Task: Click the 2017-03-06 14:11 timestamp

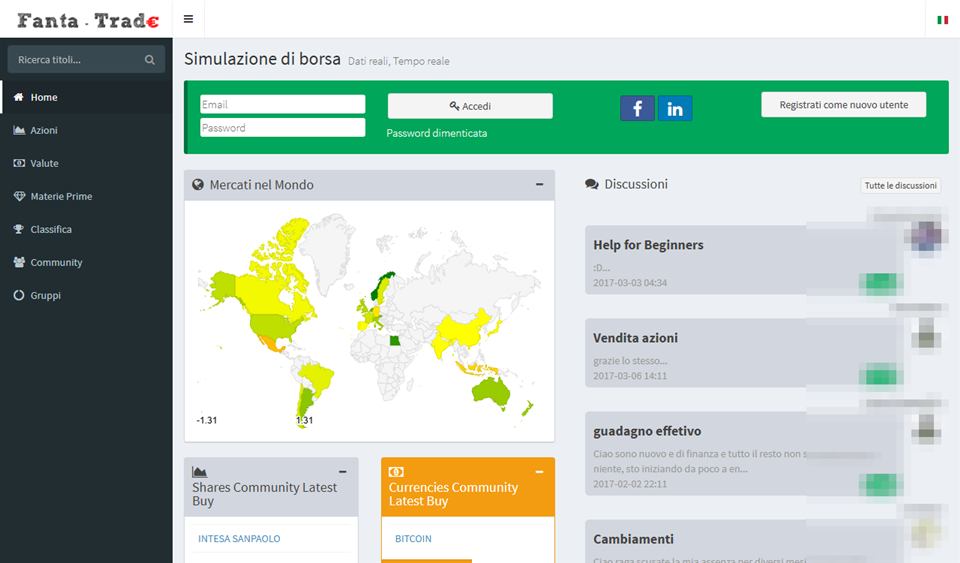Action: pos(630,376)
